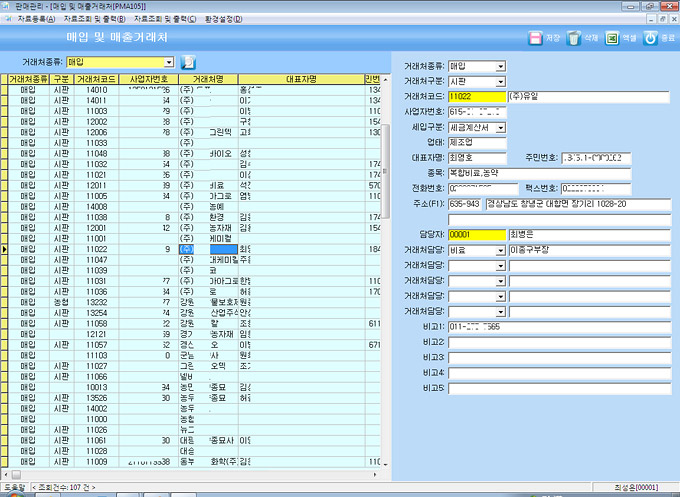Click the 팩스번호 input field
This screenshot has height=497, width=680.
click(596, 189)
